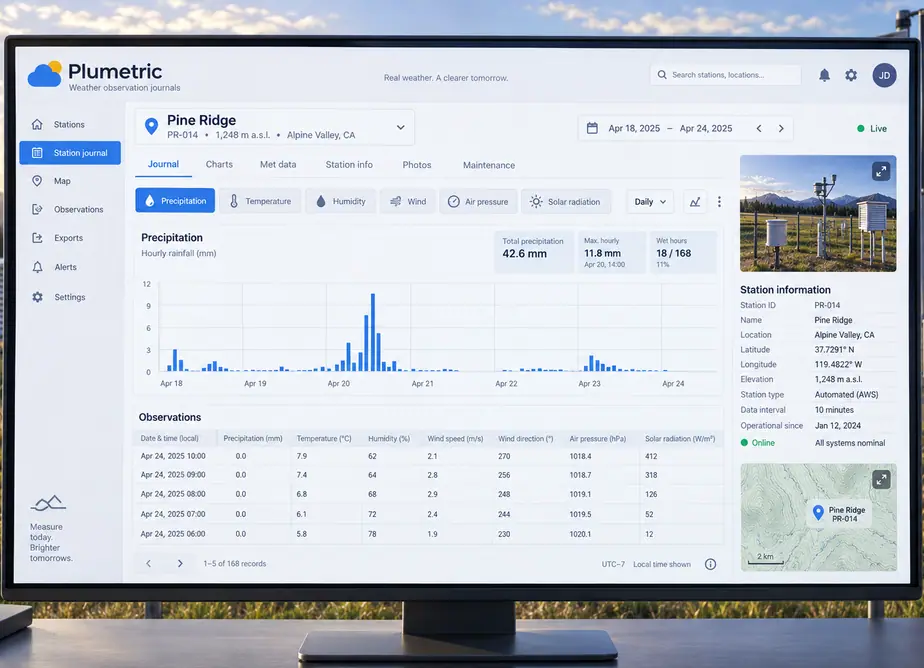Click the Plumetric cloud logo
924x668 pixels.
45,74
